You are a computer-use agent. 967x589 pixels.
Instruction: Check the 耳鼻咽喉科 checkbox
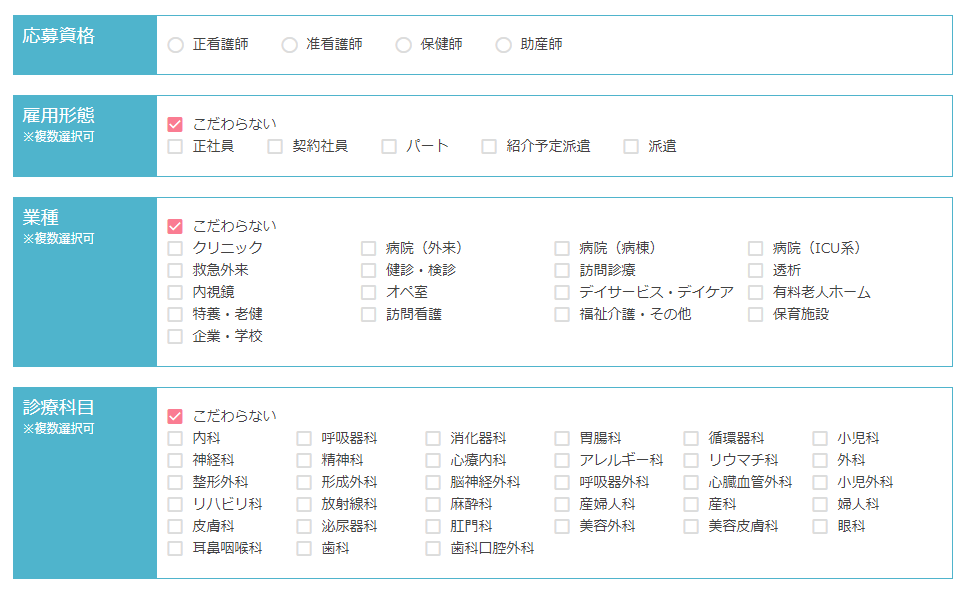175,549
